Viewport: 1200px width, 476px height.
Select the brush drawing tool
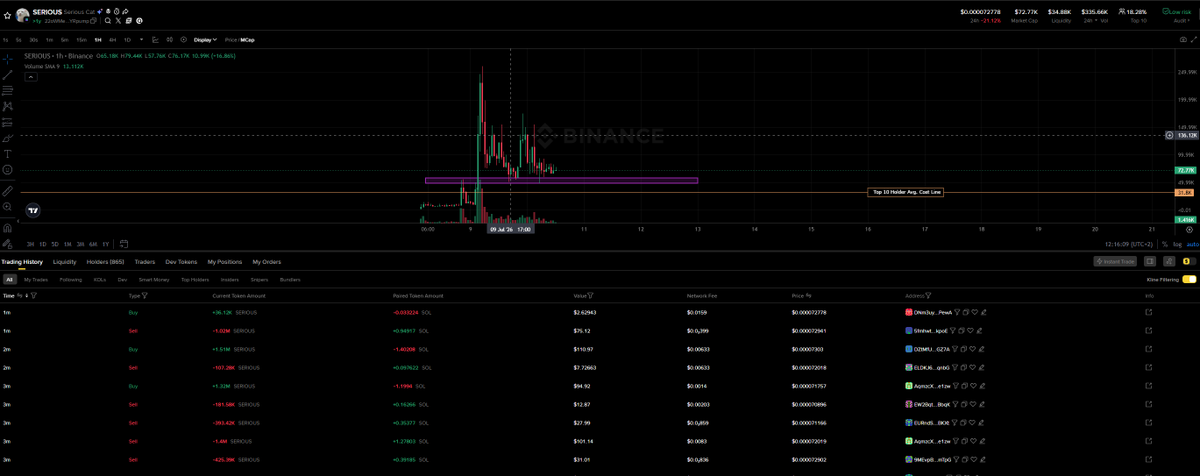coord(8,138)
